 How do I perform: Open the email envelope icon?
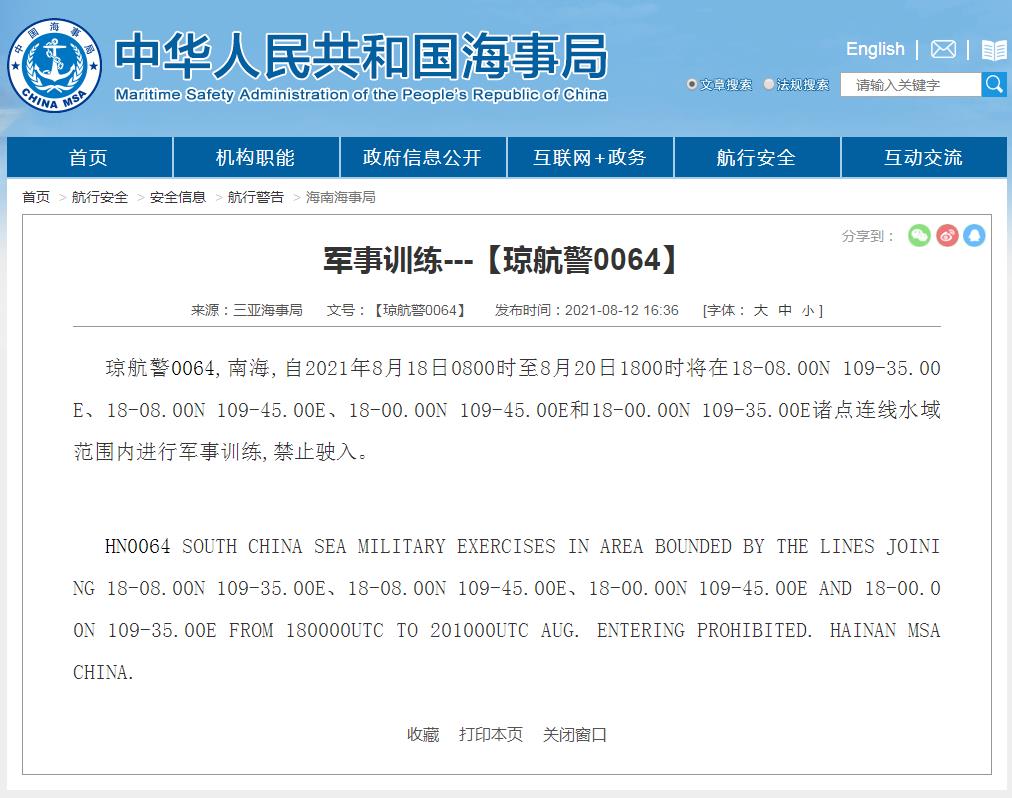coord(943,49)
